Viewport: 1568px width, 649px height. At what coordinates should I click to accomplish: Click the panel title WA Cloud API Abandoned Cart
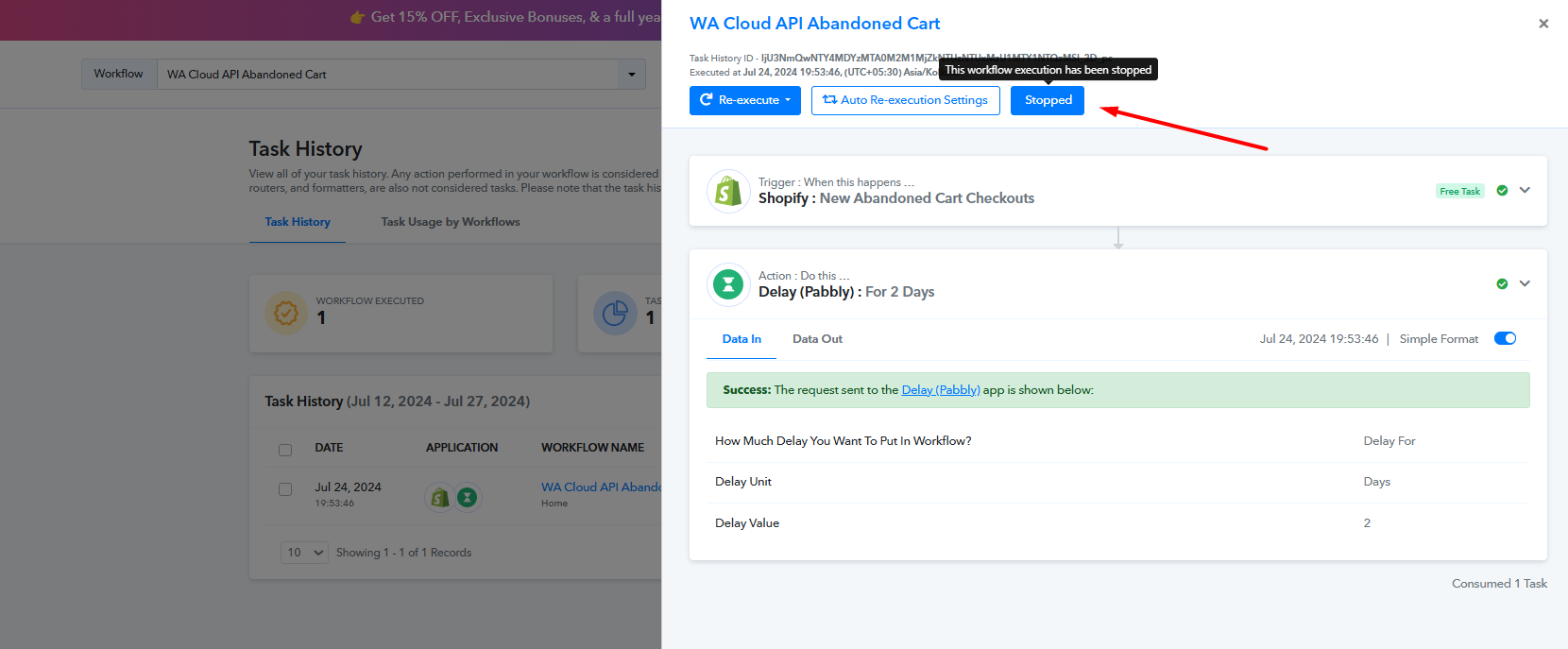click(814, 24)
